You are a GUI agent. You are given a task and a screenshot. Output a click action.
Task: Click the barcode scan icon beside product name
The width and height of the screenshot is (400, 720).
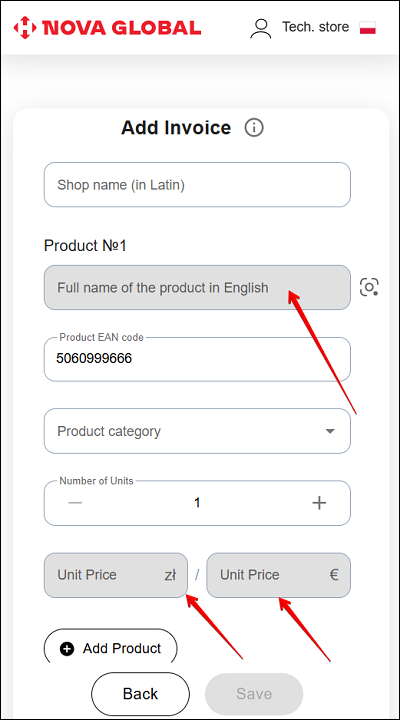click(369, 287)
